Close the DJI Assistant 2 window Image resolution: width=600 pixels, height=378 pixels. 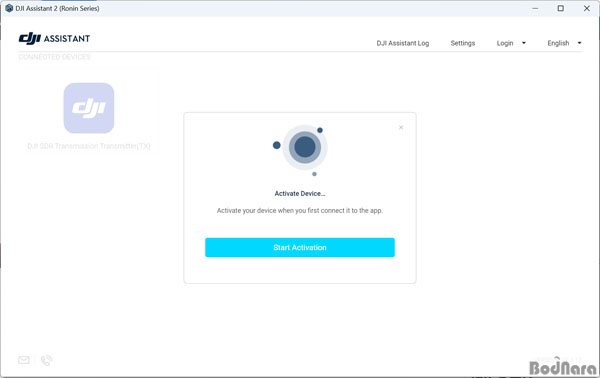click(587, 8)
